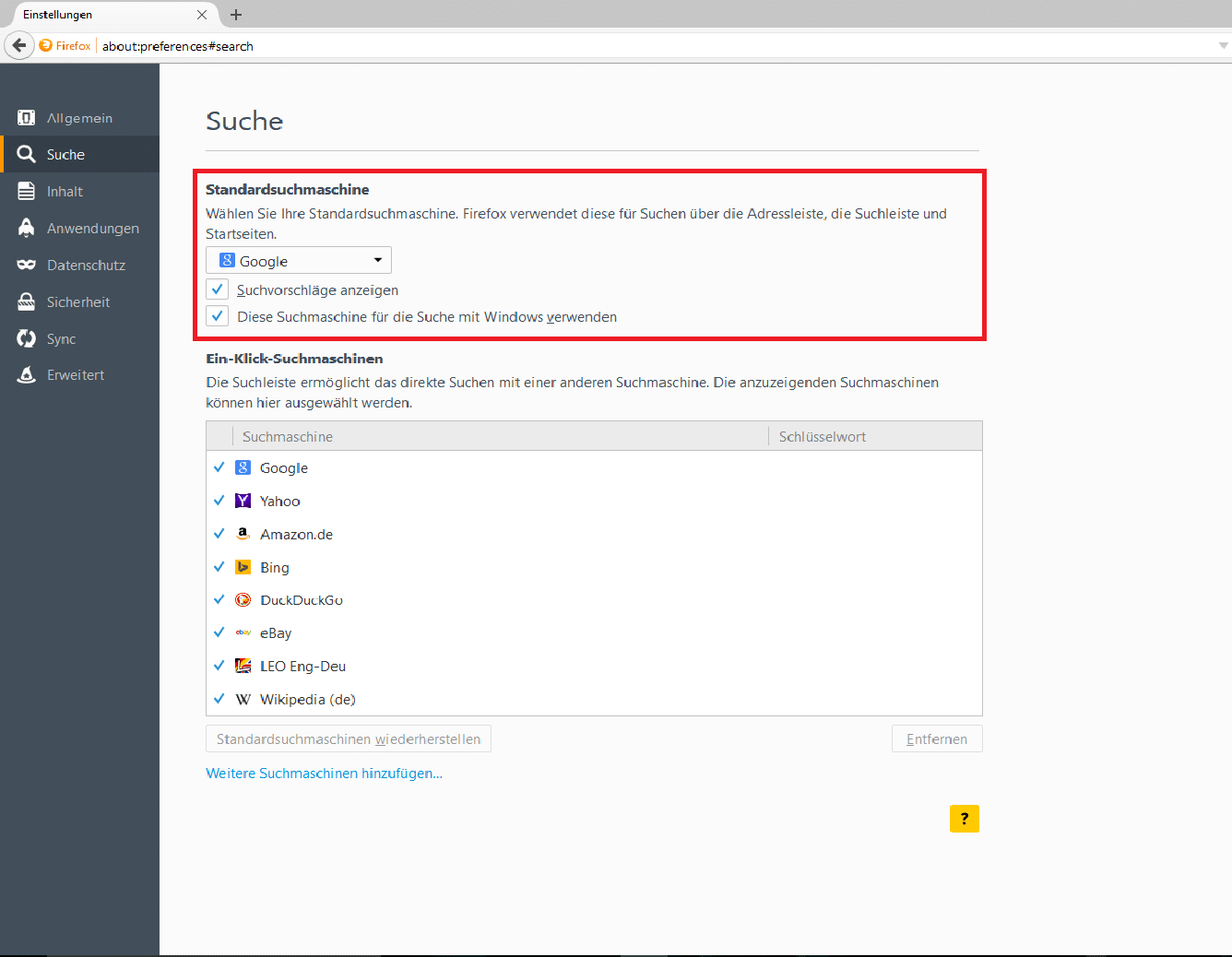This screenshot has width=1232, height=957.
Task: Expand the address bar history dropdown arrow
Action: (1223, 45)
